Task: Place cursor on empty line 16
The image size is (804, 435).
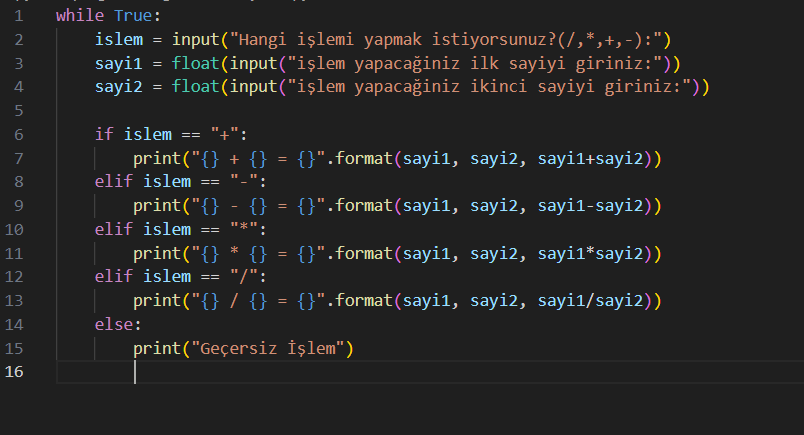Action: point(430,371)
